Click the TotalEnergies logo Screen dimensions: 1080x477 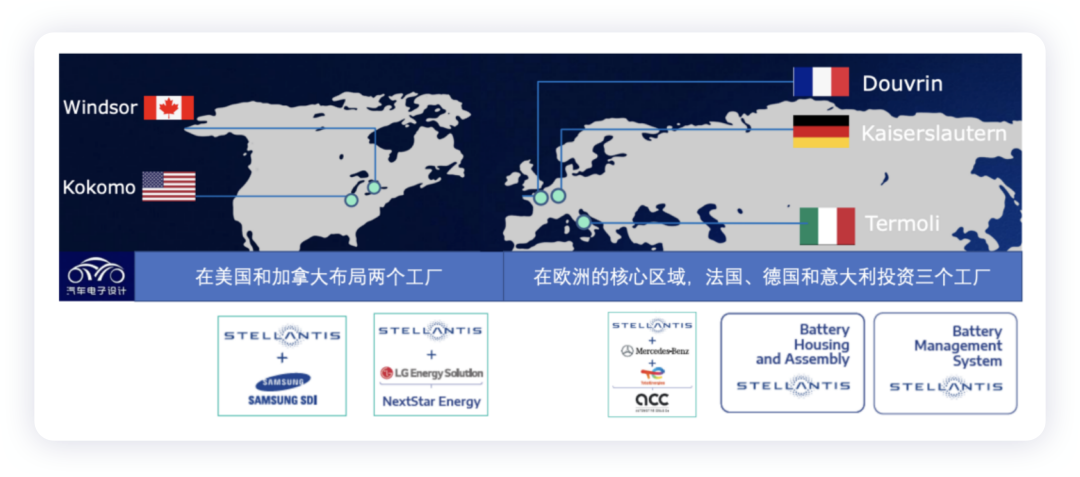652,376
